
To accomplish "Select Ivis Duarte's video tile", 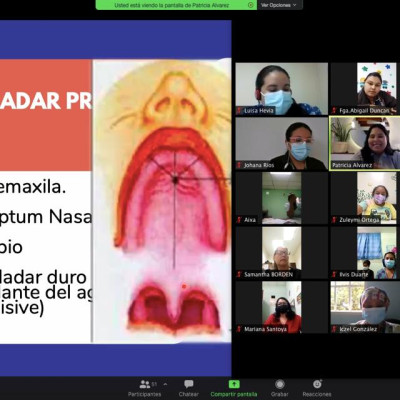I will tap(365, 253).
